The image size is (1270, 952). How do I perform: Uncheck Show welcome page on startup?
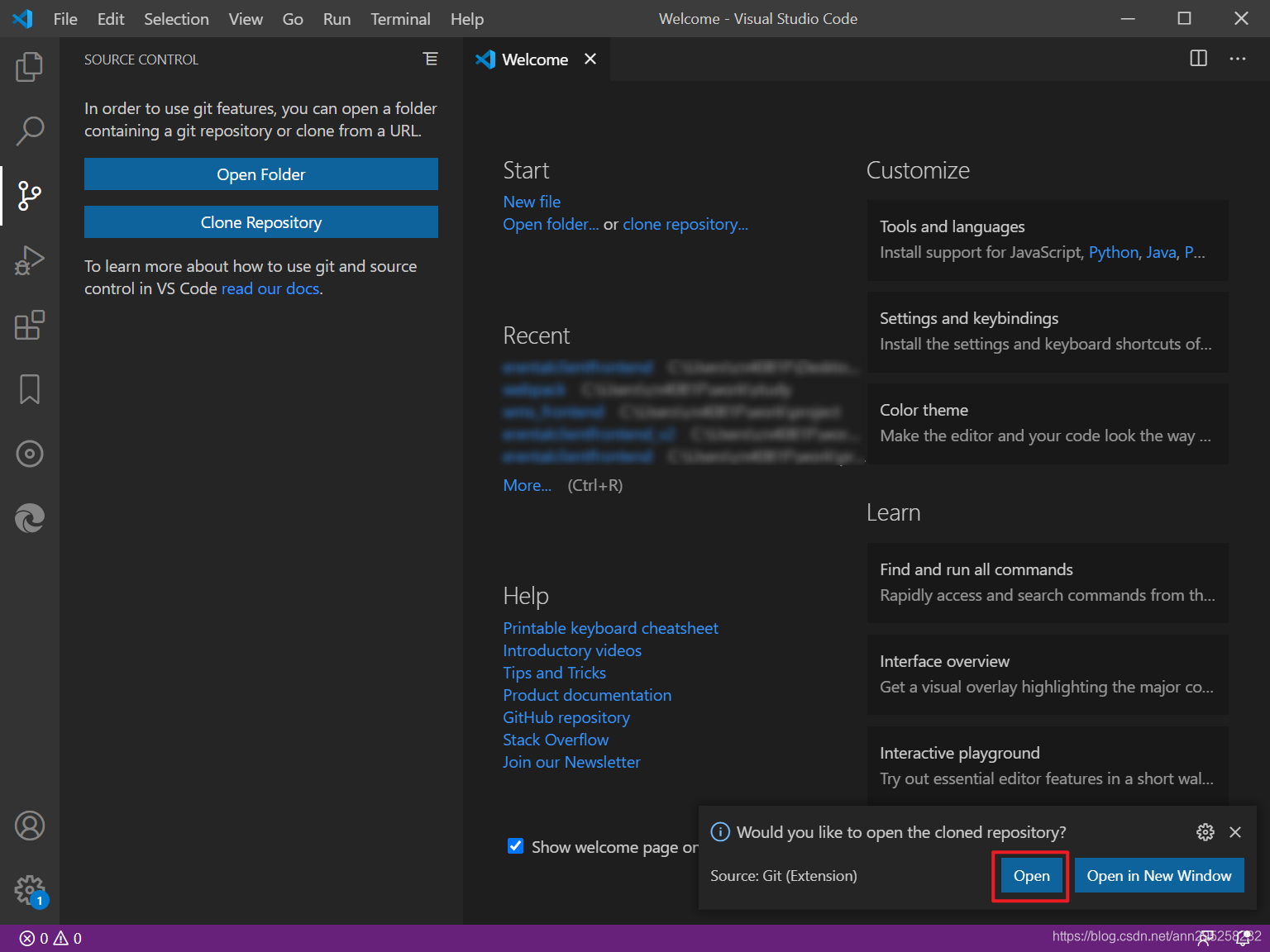point(515,845)
